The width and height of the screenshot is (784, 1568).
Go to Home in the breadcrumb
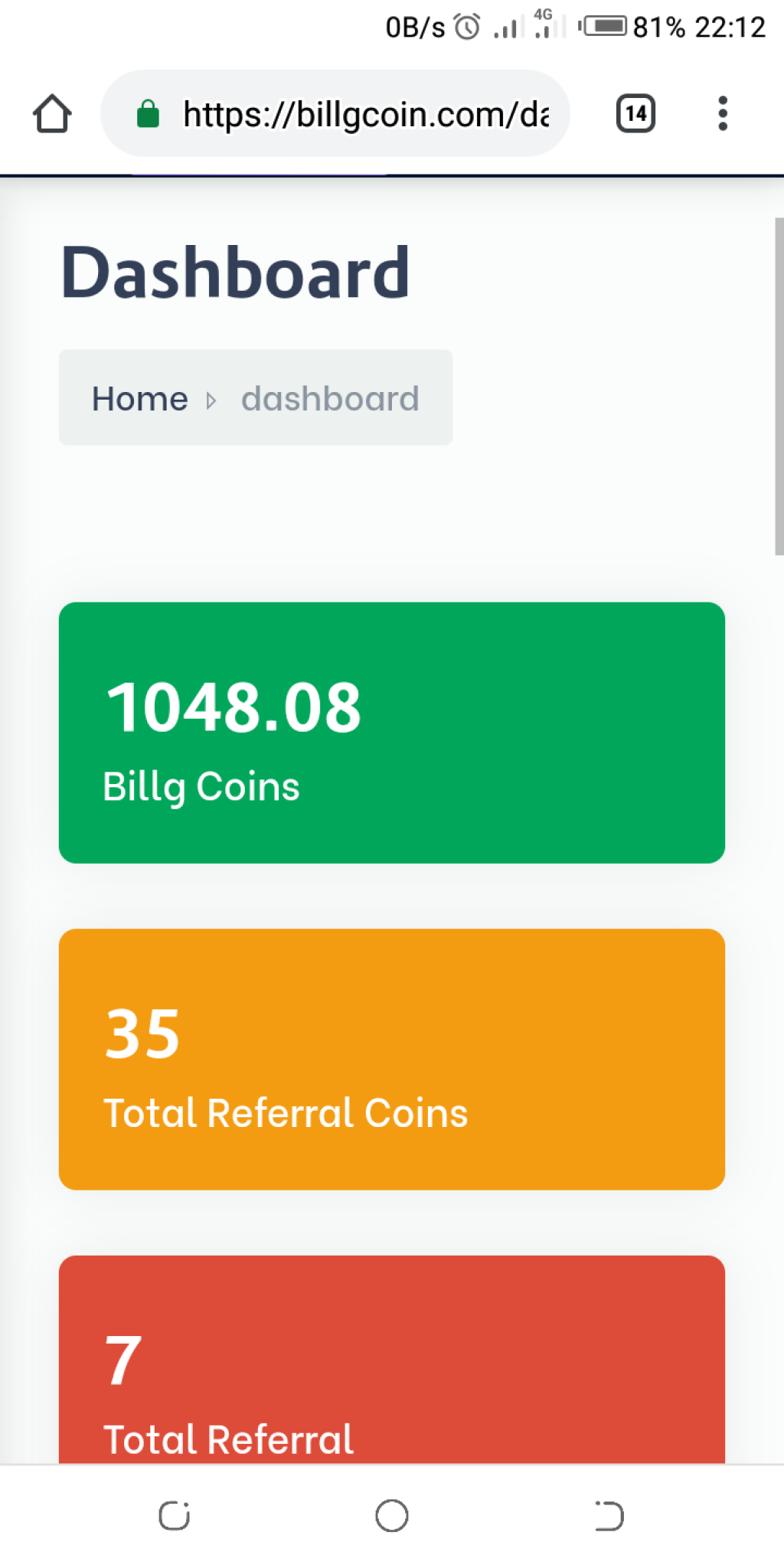[x=140, y=399]
